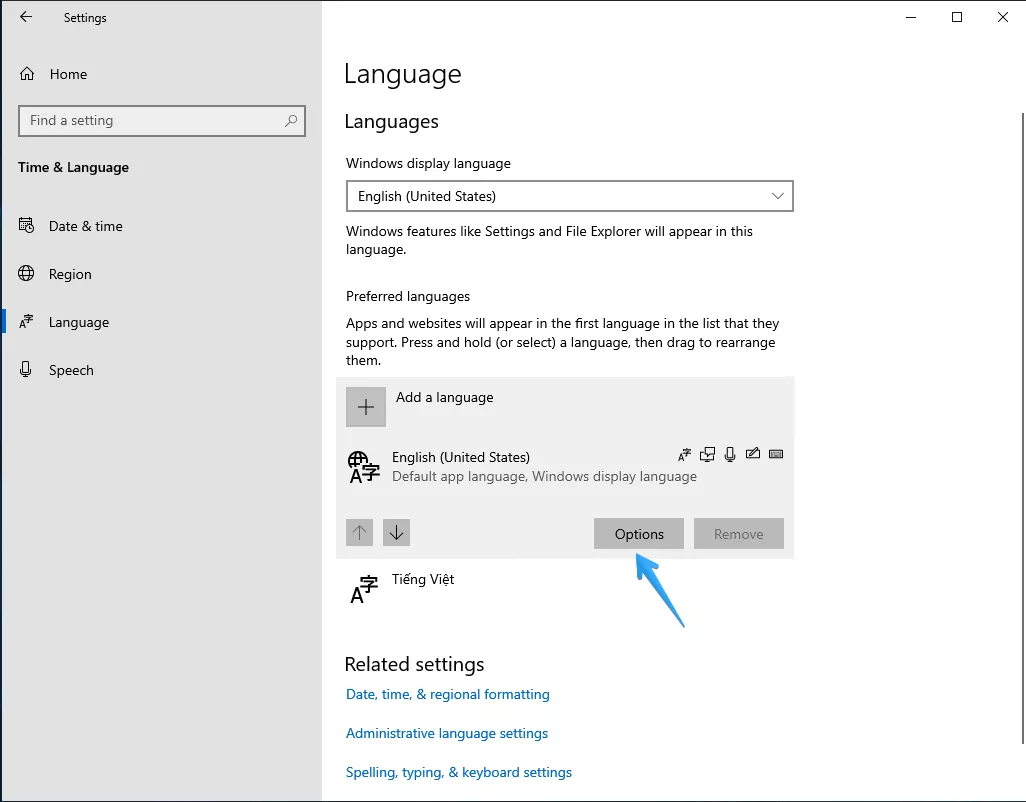
Task: Click the Options button for English
Action: pyautogui.click(x=639, y=534)
